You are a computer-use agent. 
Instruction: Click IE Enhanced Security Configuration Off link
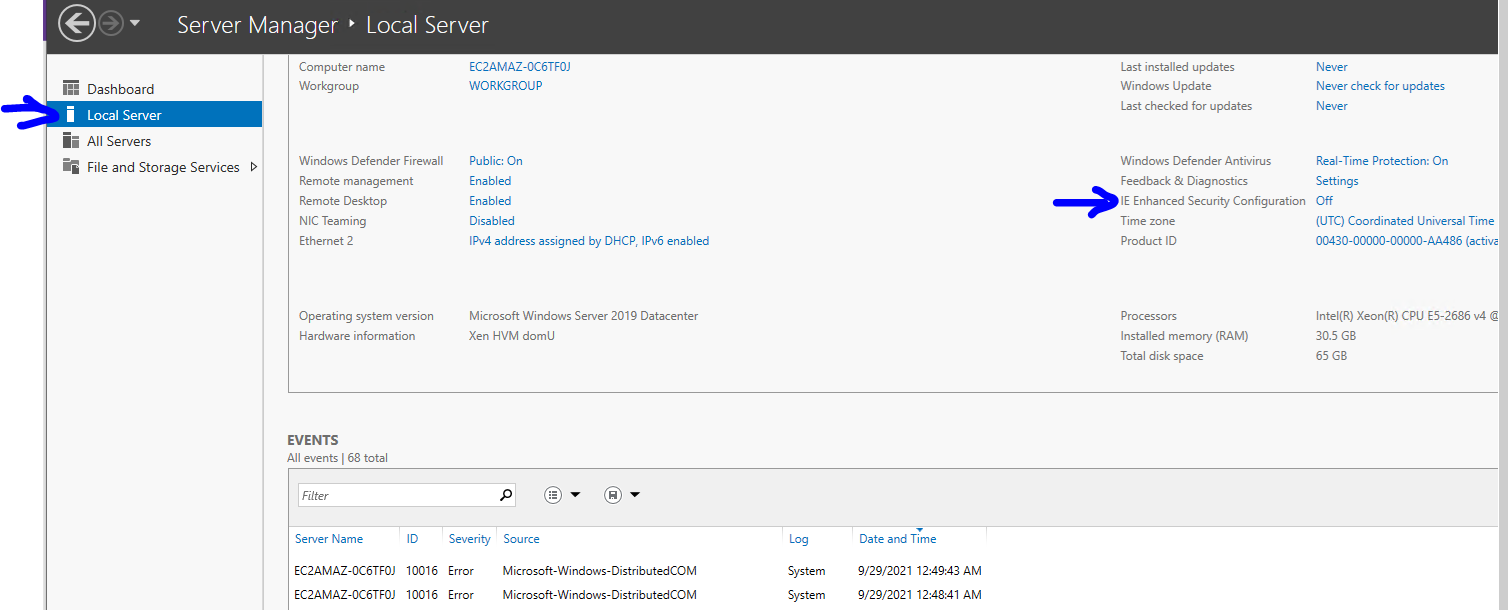click(x=1324, y=201)
